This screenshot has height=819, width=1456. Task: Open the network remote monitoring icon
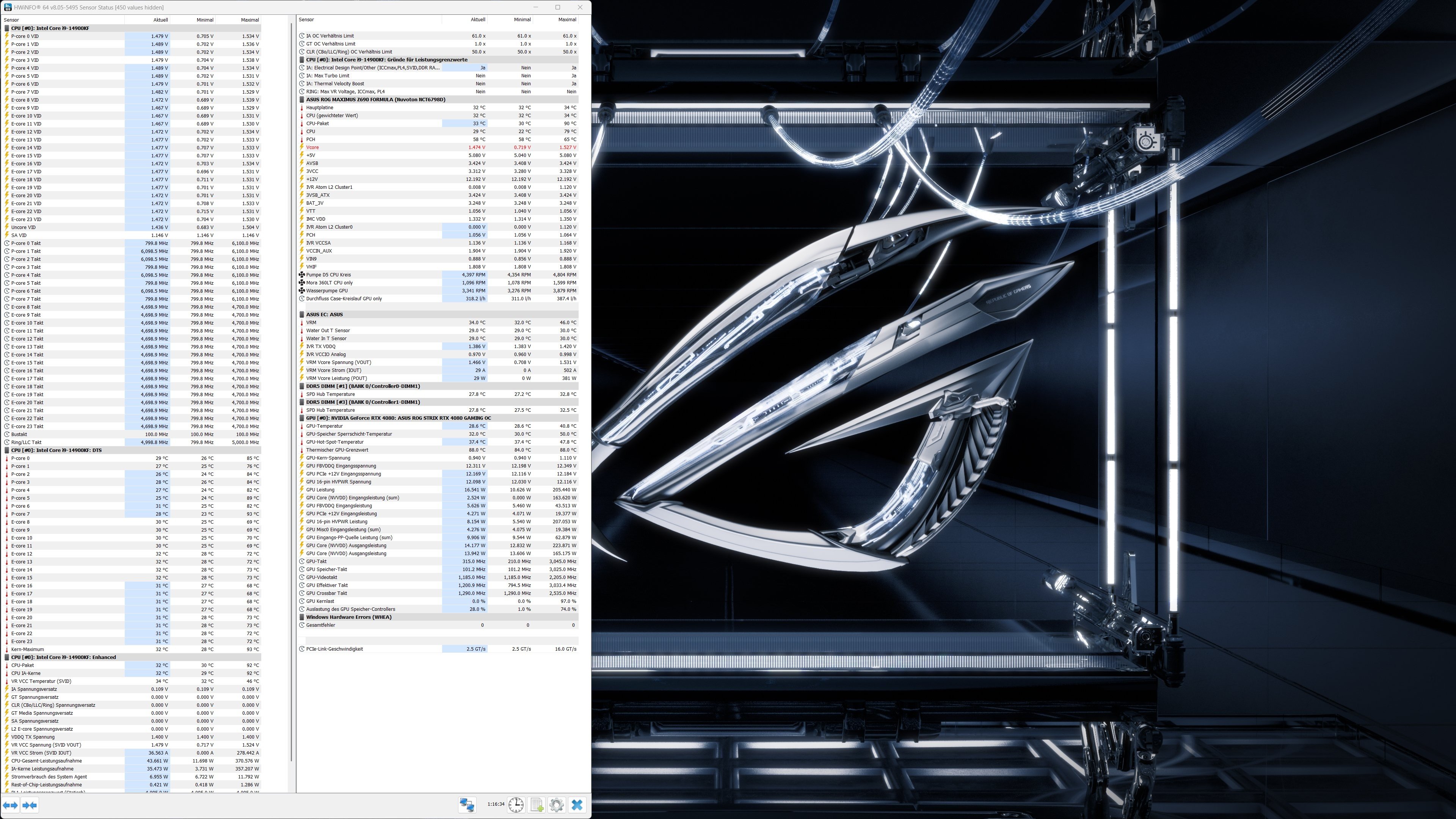[467, 804]
